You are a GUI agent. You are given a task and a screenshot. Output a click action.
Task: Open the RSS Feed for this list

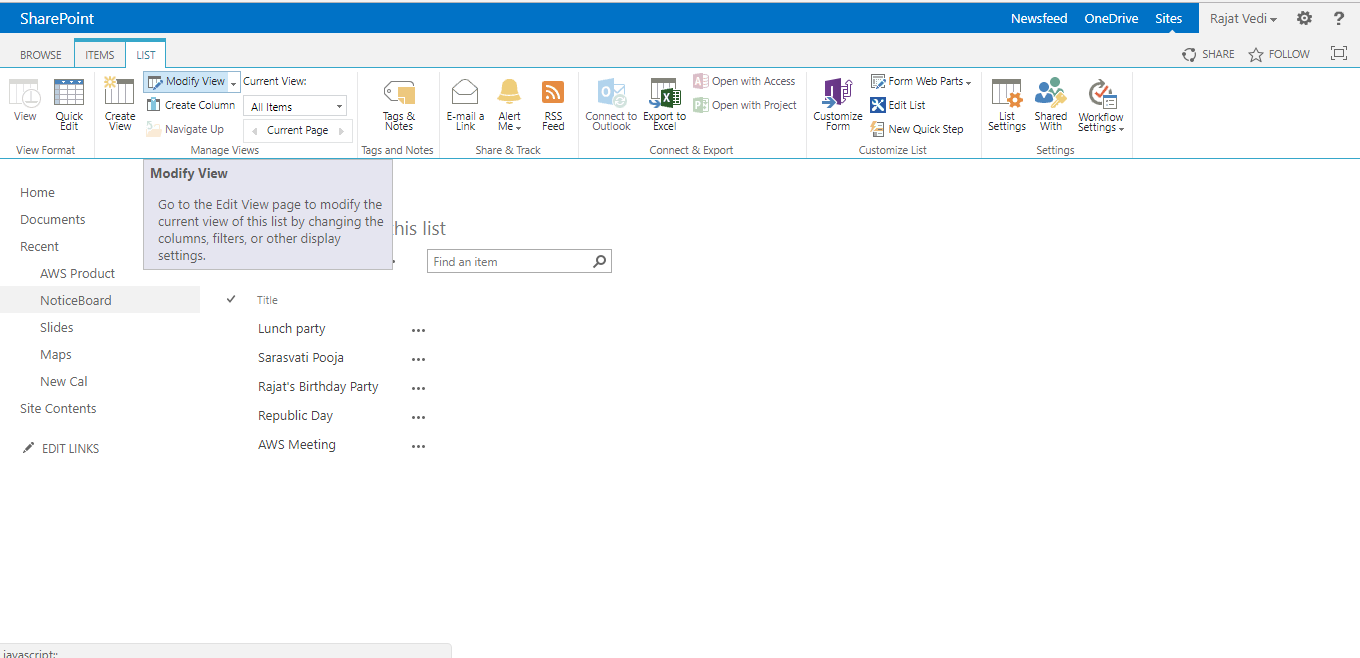click(x=552, y=104)
